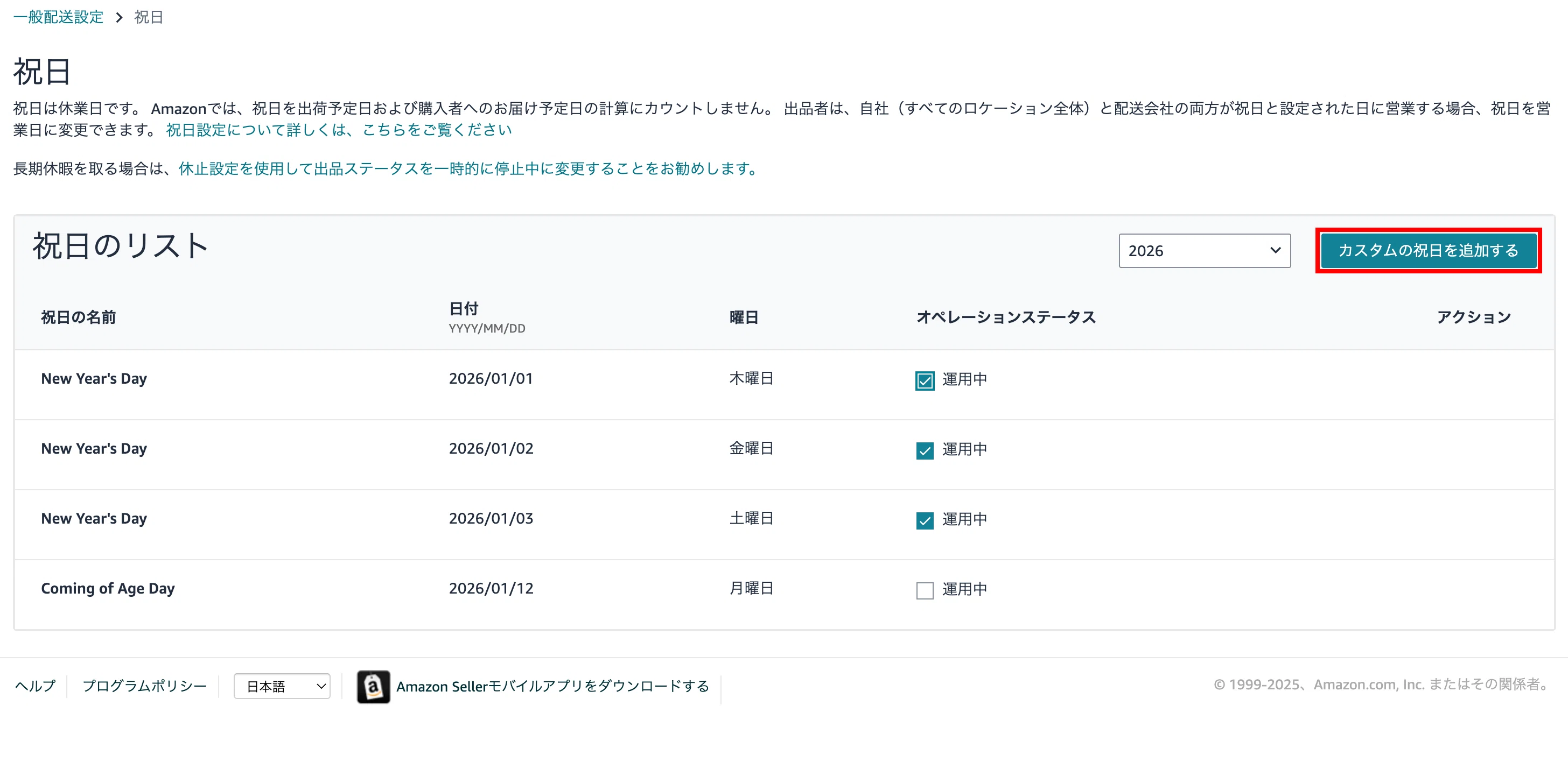Click the Coming of Age Day name
The image size is (1568, 776).
pyautogui.click(x=108, y=588)
